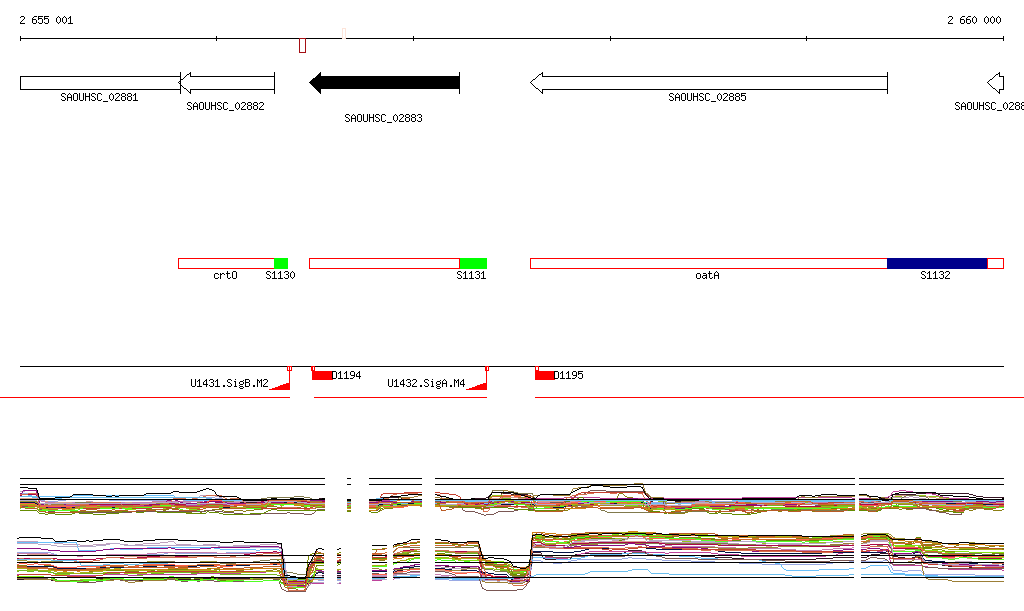Click the crtO label
The width and height of the screenshot is (1024, 611).
tap(225, 275)
